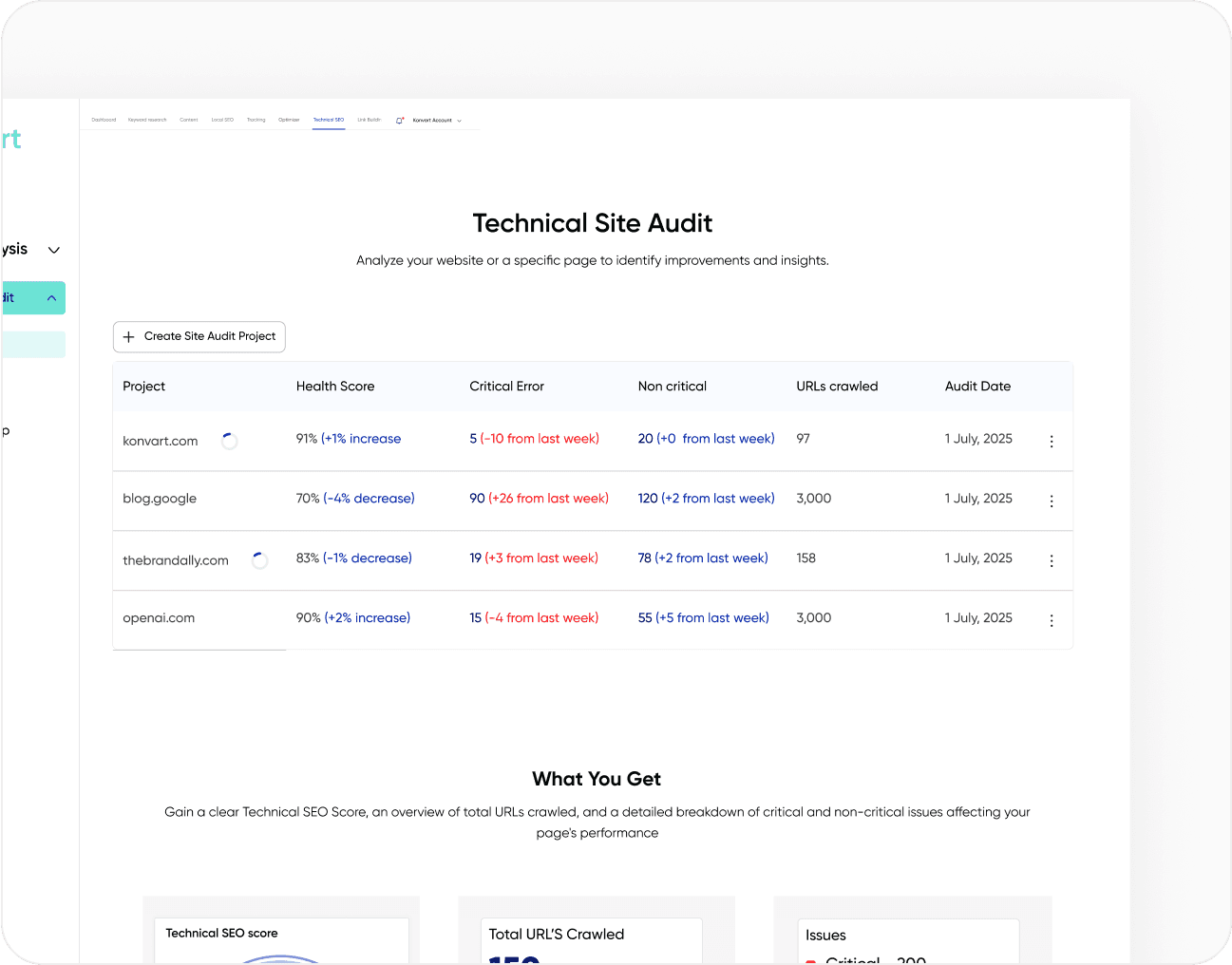This screenshot has height=965, width=1232.
Task: Open the kebab menu for thebrandally.com row
Action: coord(1052,560)
